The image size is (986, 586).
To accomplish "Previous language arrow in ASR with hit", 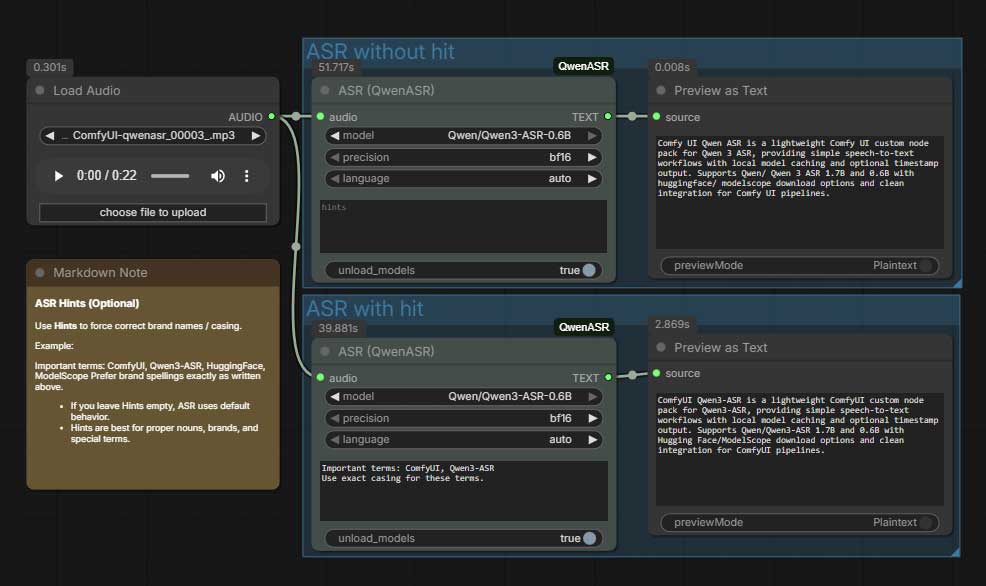I will [335, 440].
